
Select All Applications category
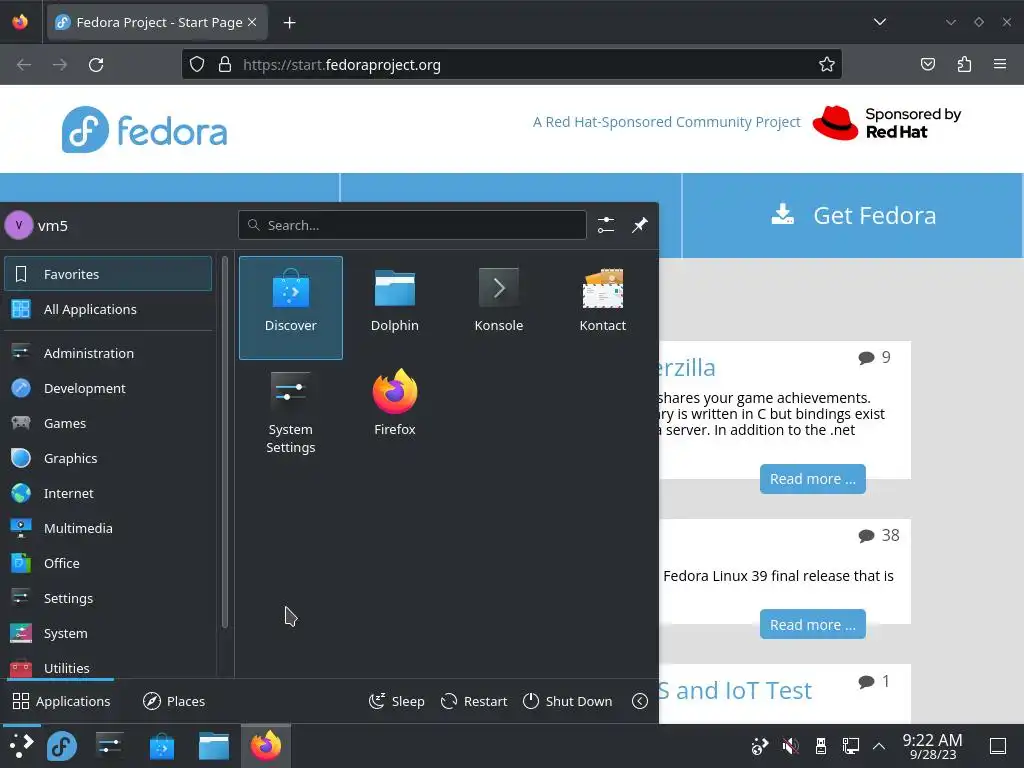tap(108, 309)
